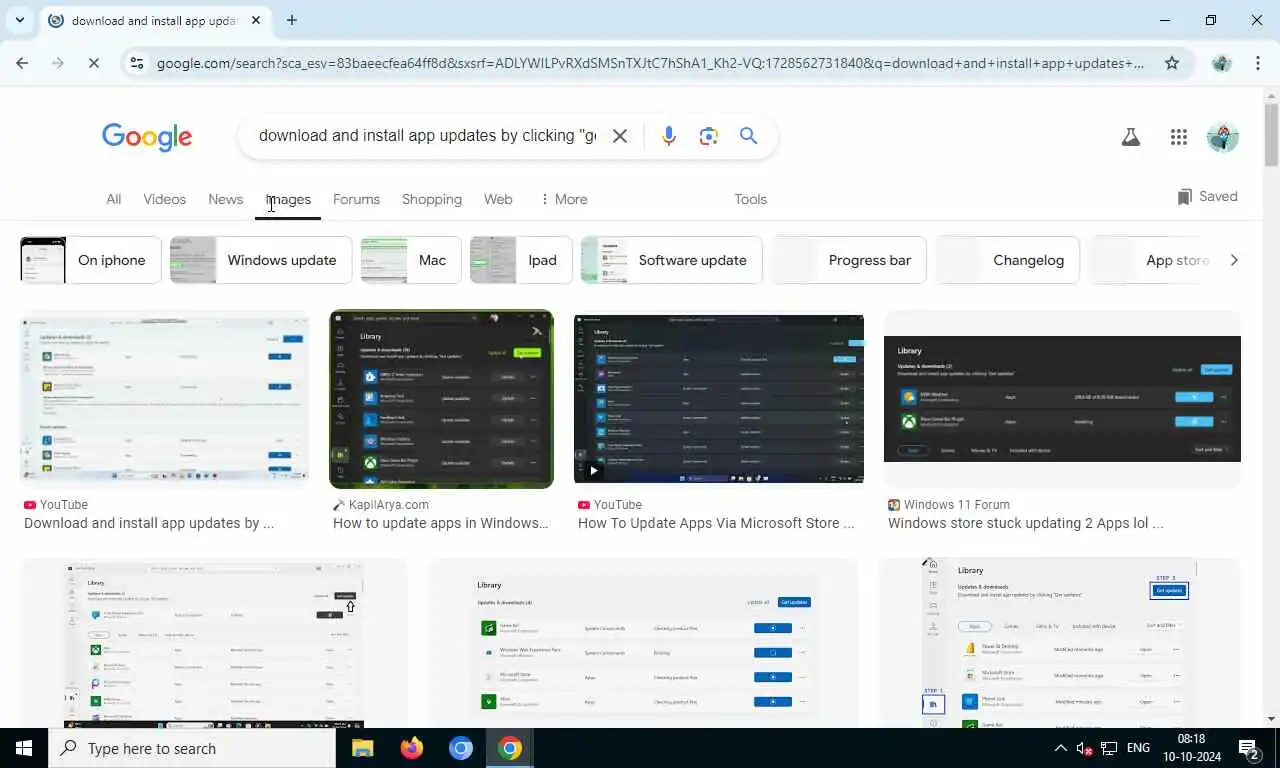Viewport: 1280px width, 768px height.
Task: Open the Google apps grid
Action: pos(1179,138)
